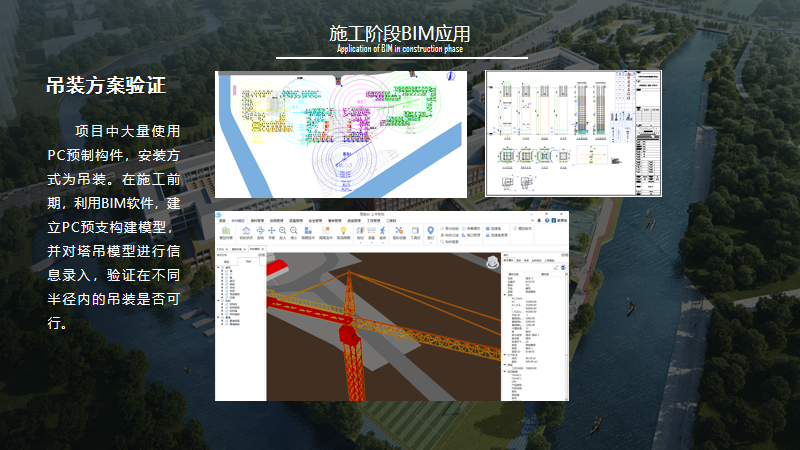
Task: Toggle the first checkbox in model tree
Action: [x=222, y=267]
